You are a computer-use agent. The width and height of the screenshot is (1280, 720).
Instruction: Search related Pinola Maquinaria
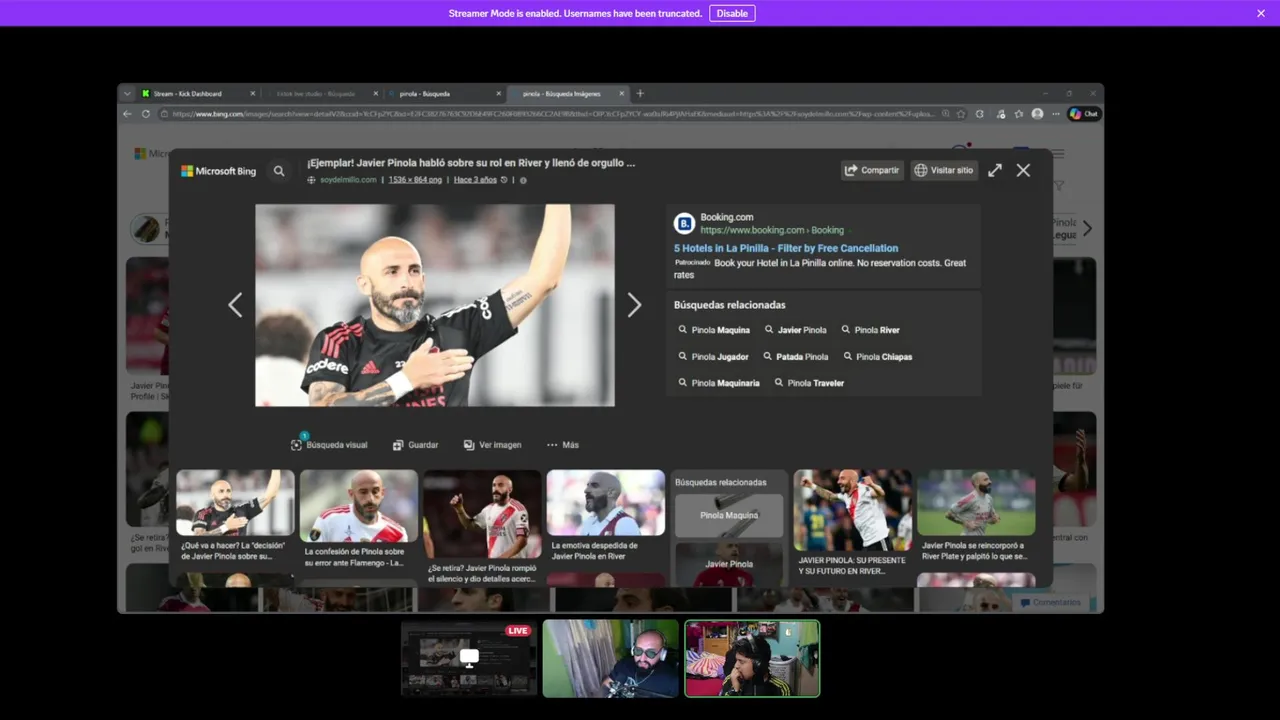coord(719,383)
